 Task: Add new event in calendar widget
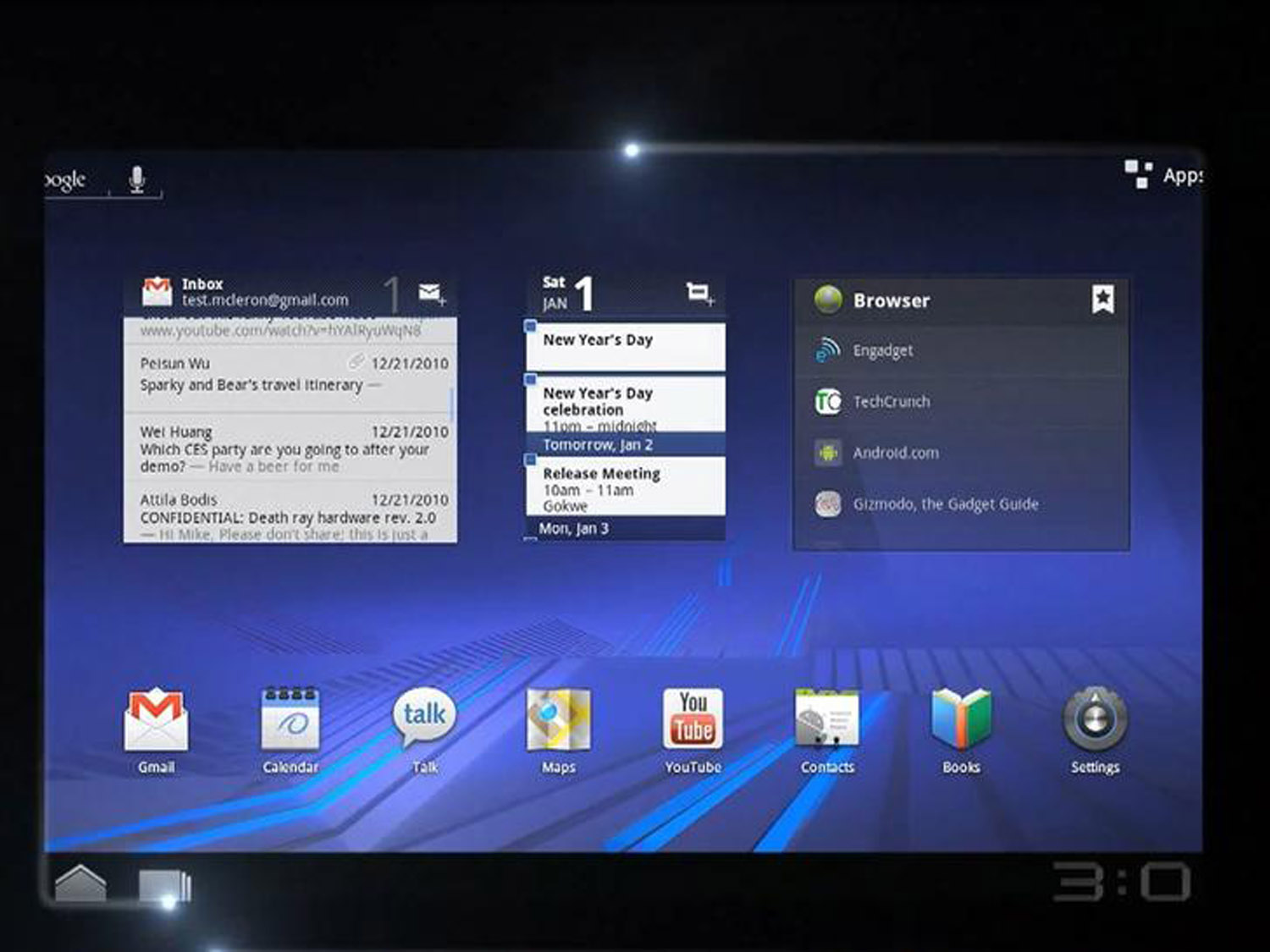[x=699, y=294]
